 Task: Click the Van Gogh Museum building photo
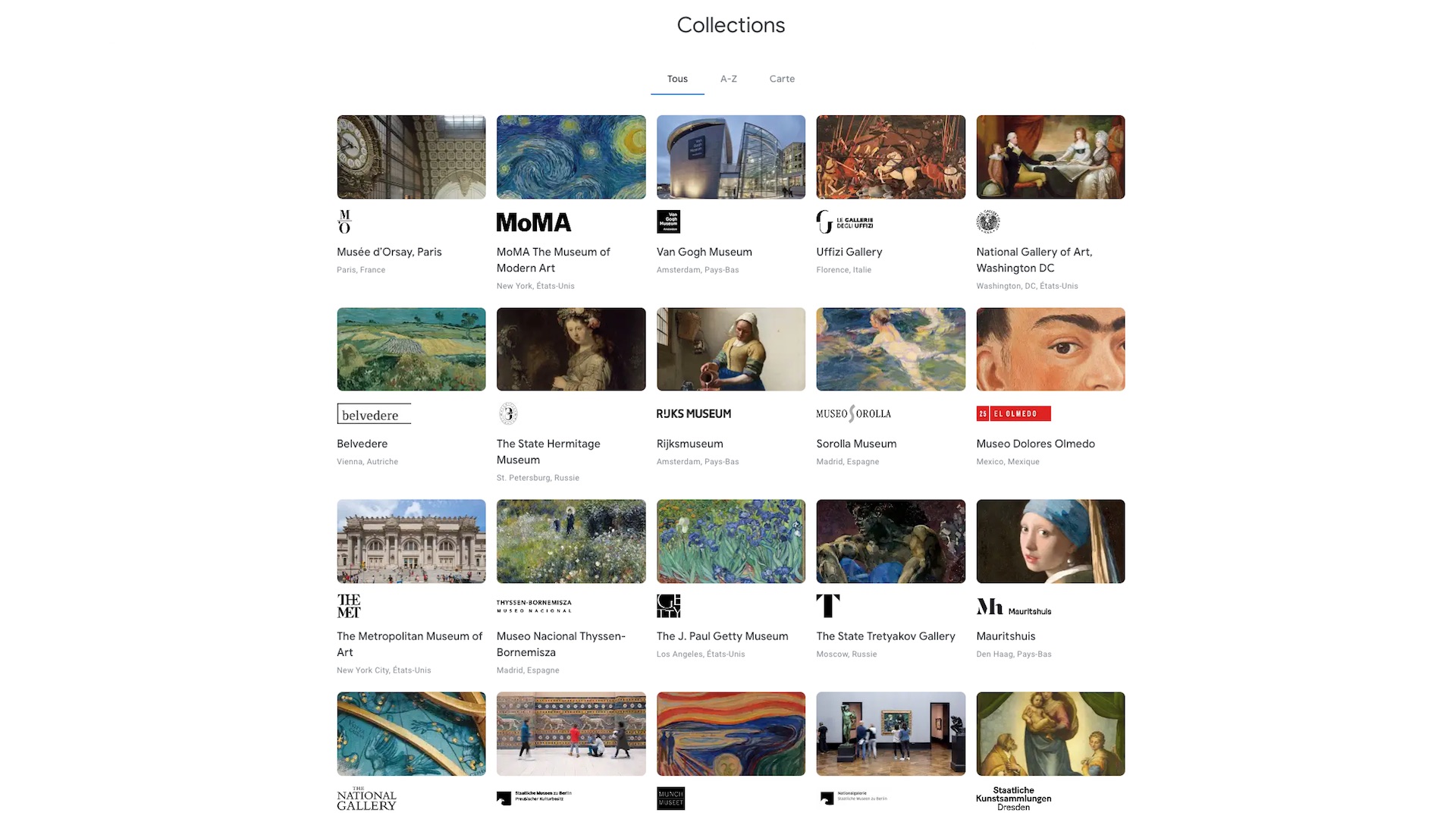pyautogui.click(x=731, y=157)
